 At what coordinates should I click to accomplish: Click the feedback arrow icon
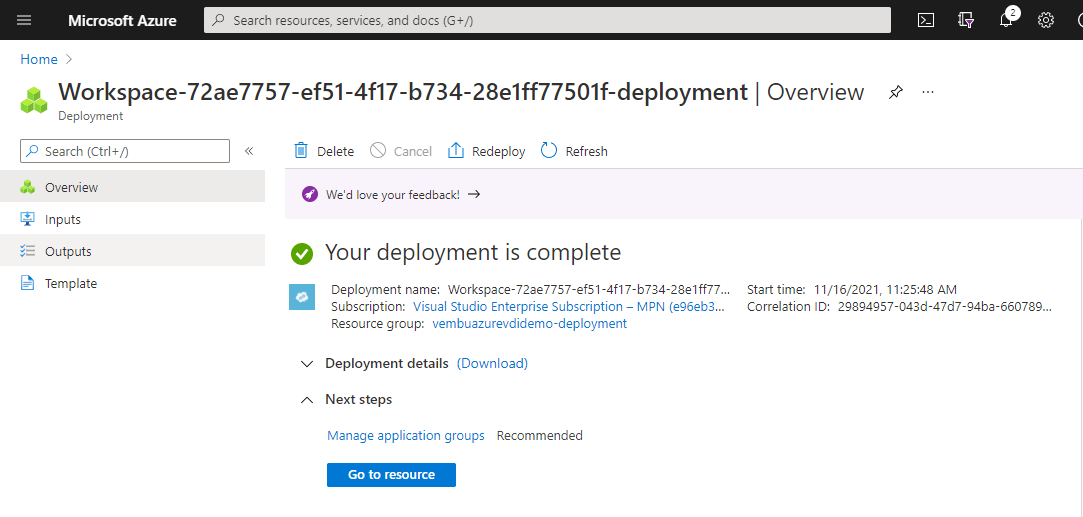coord(474,195)
